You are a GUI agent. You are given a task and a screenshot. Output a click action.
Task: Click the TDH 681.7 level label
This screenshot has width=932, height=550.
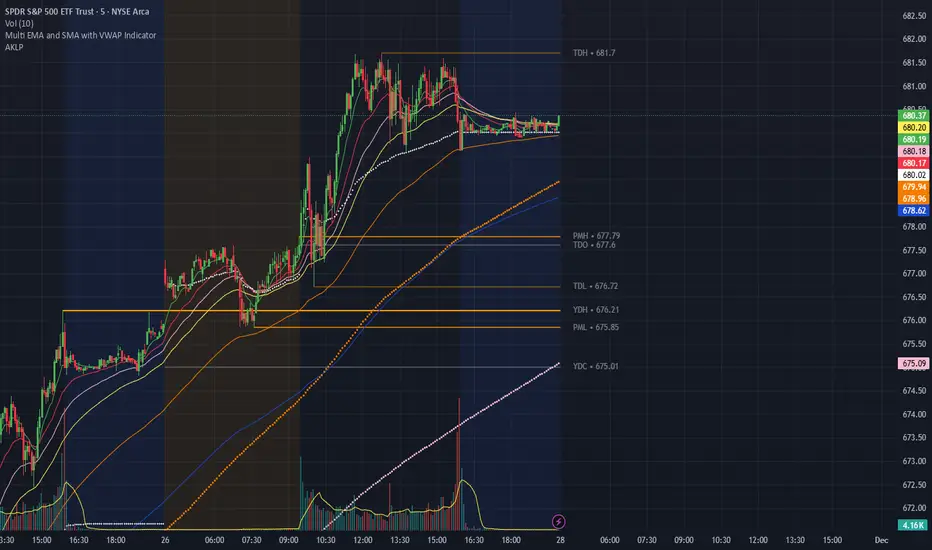(x=594, y=53)
